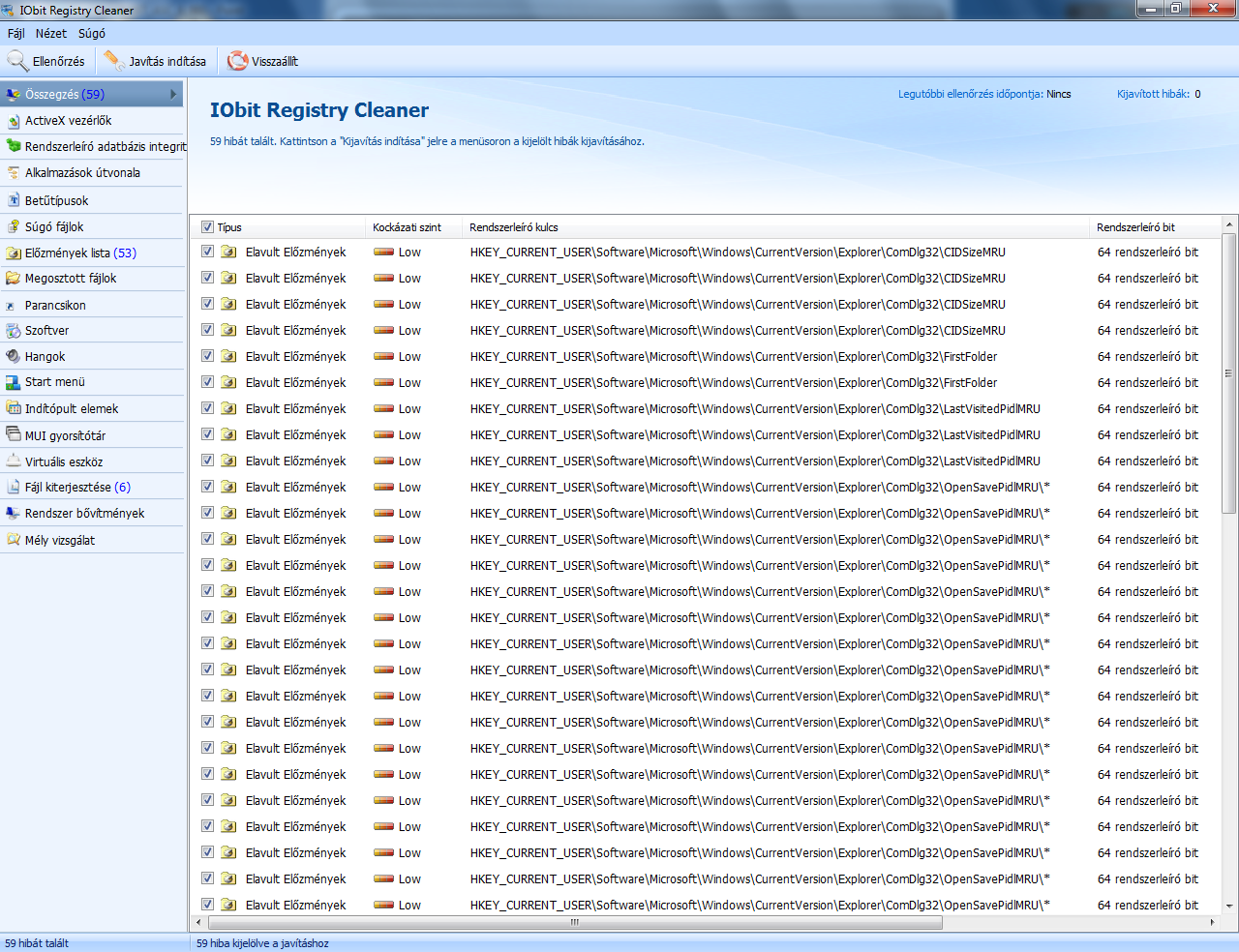This screenshot has height=952, width=1239.
Task: Click the IObit Registry Cleaner title bar icon
Action: 9,11
